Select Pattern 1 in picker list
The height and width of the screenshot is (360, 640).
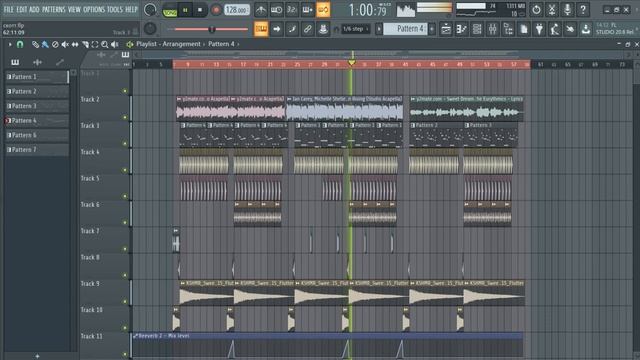36,77
